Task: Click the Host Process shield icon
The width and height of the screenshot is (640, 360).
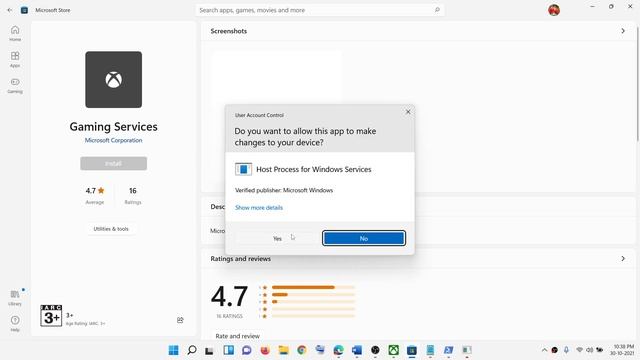Action: [243, 169]
